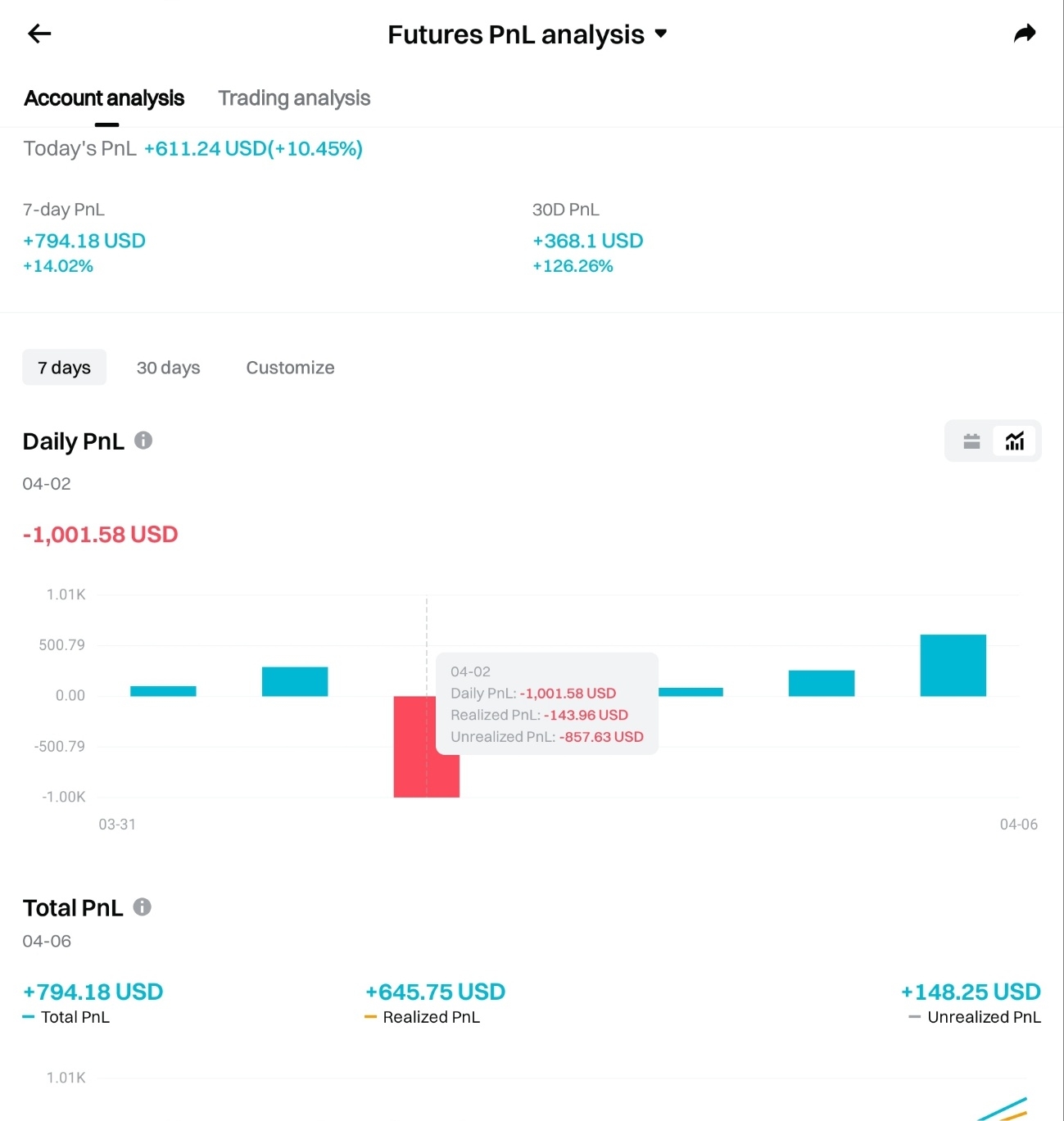Switch to Trading analysis tab
1064x1121 pixels.
(294, 98)
